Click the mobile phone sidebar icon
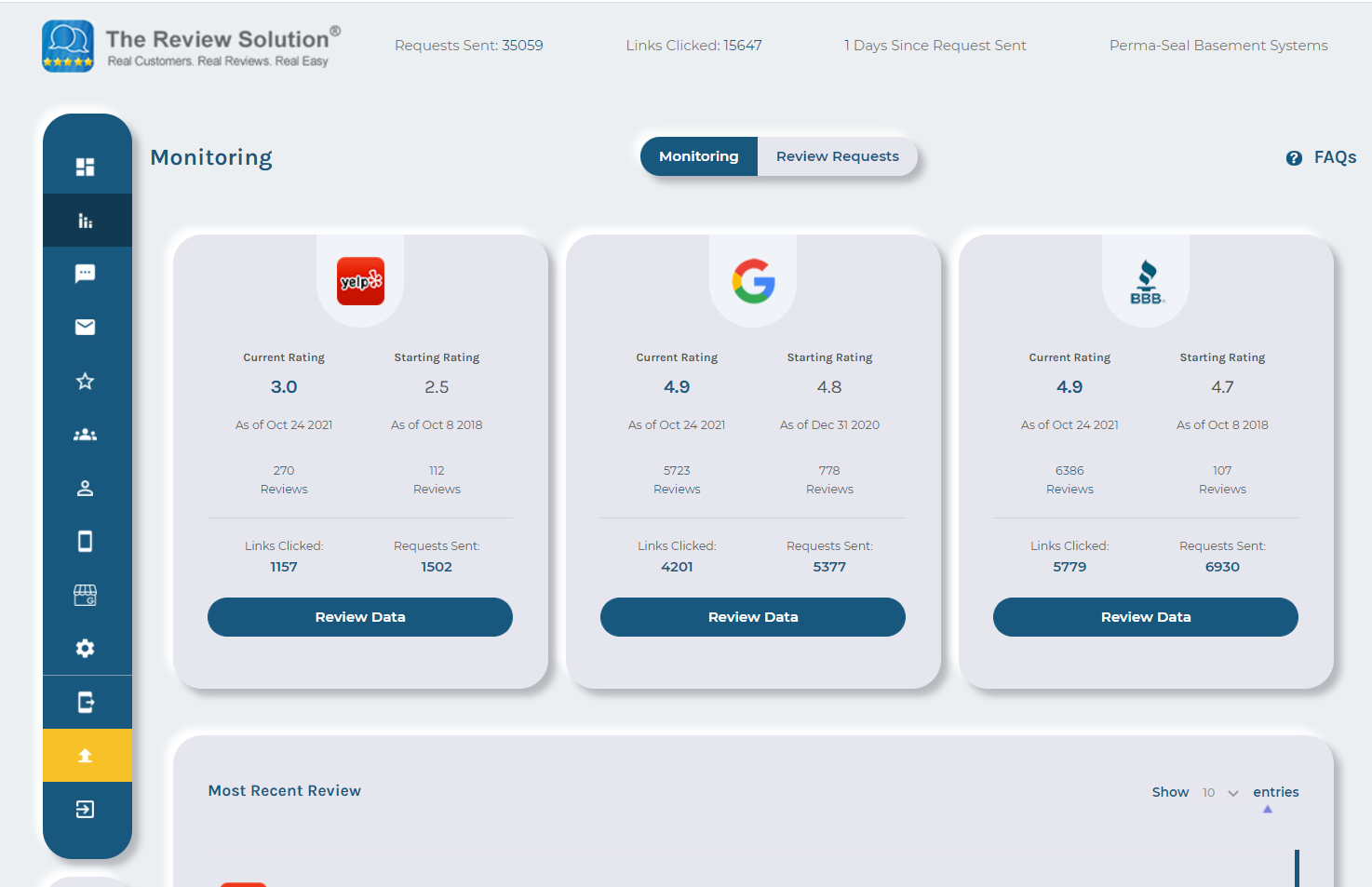The height and width of the screenshot is (887, 1372). [x=86, y=541]
